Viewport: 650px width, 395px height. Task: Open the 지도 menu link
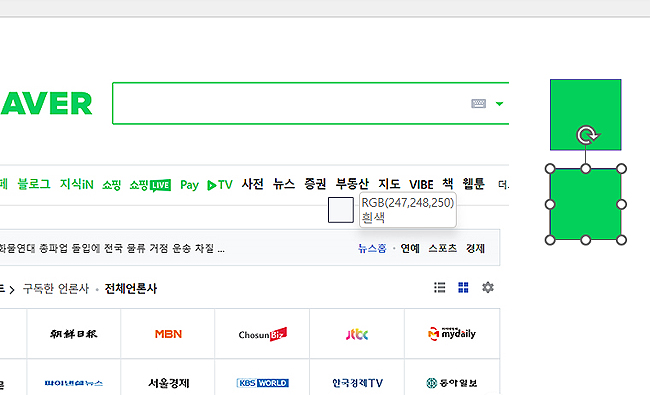tap(389, 184)
